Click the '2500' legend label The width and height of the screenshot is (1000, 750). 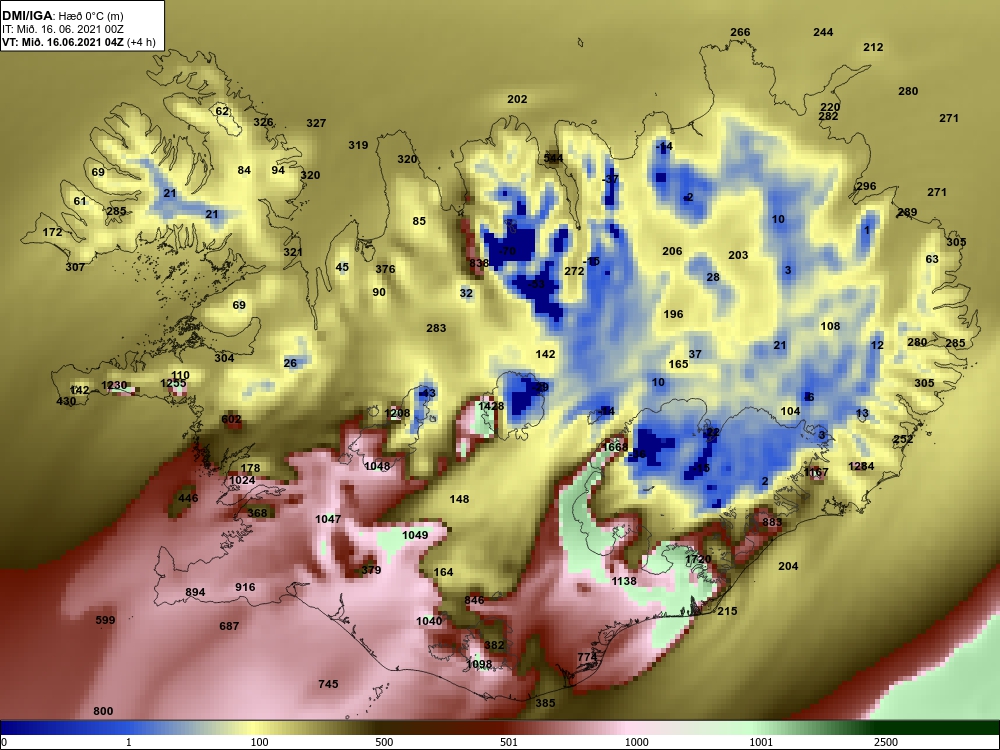point(886,742)
